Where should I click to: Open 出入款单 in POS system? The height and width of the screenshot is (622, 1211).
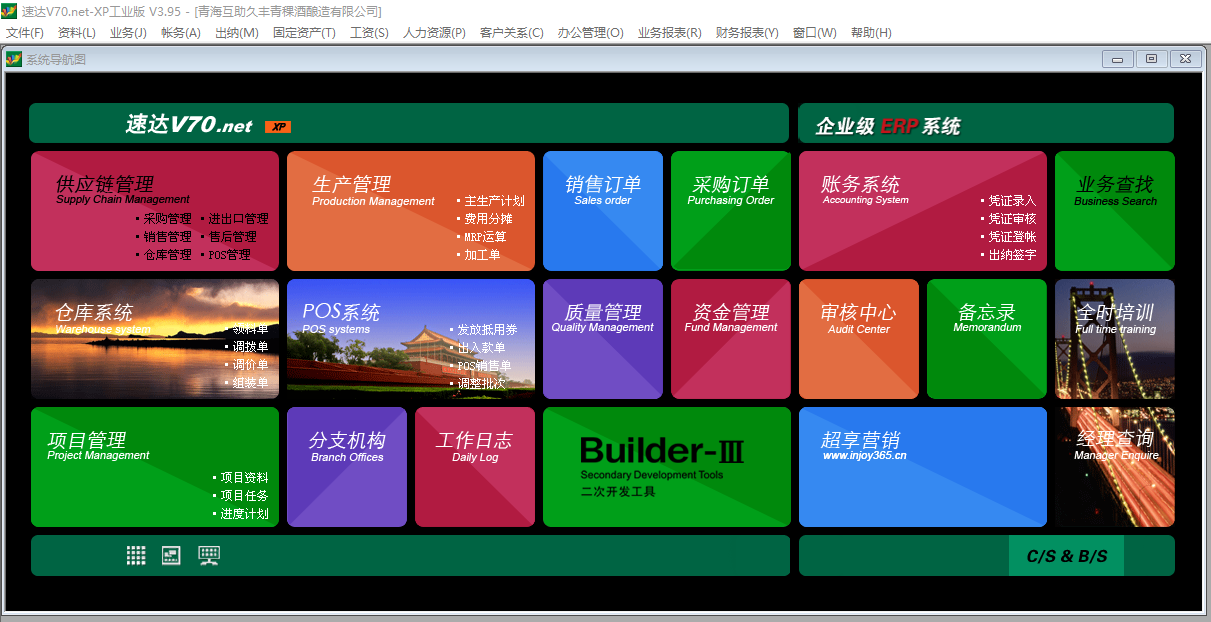click(x=481, y=347)
